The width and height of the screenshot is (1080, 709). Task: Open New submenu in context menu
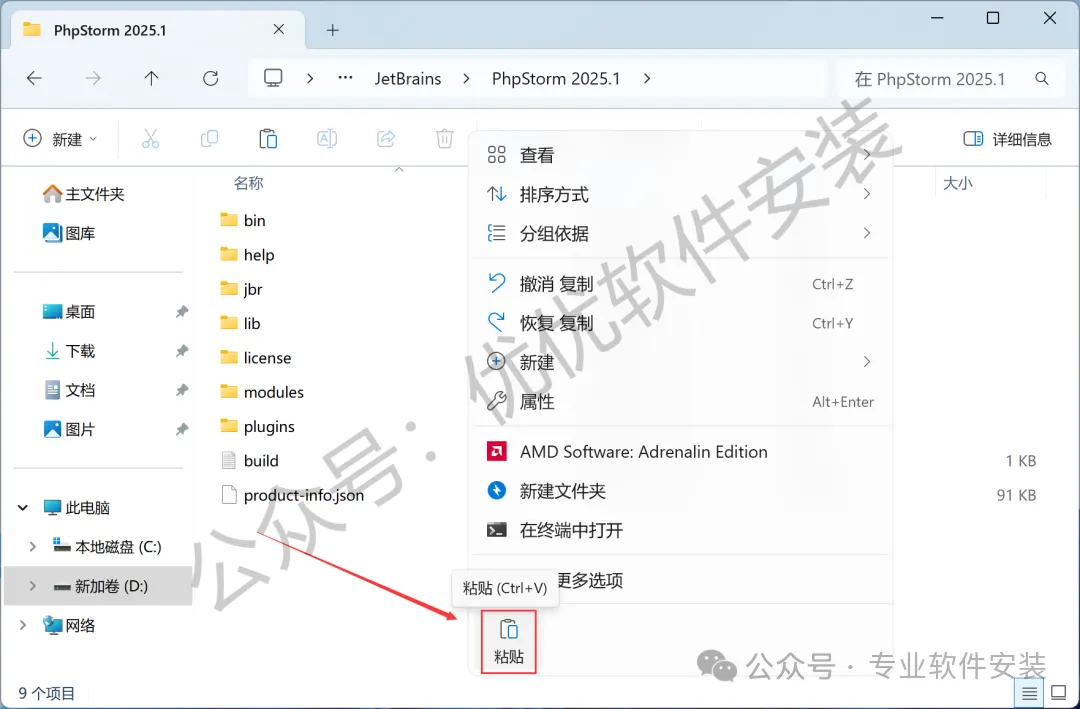click(x=681, y=362)
